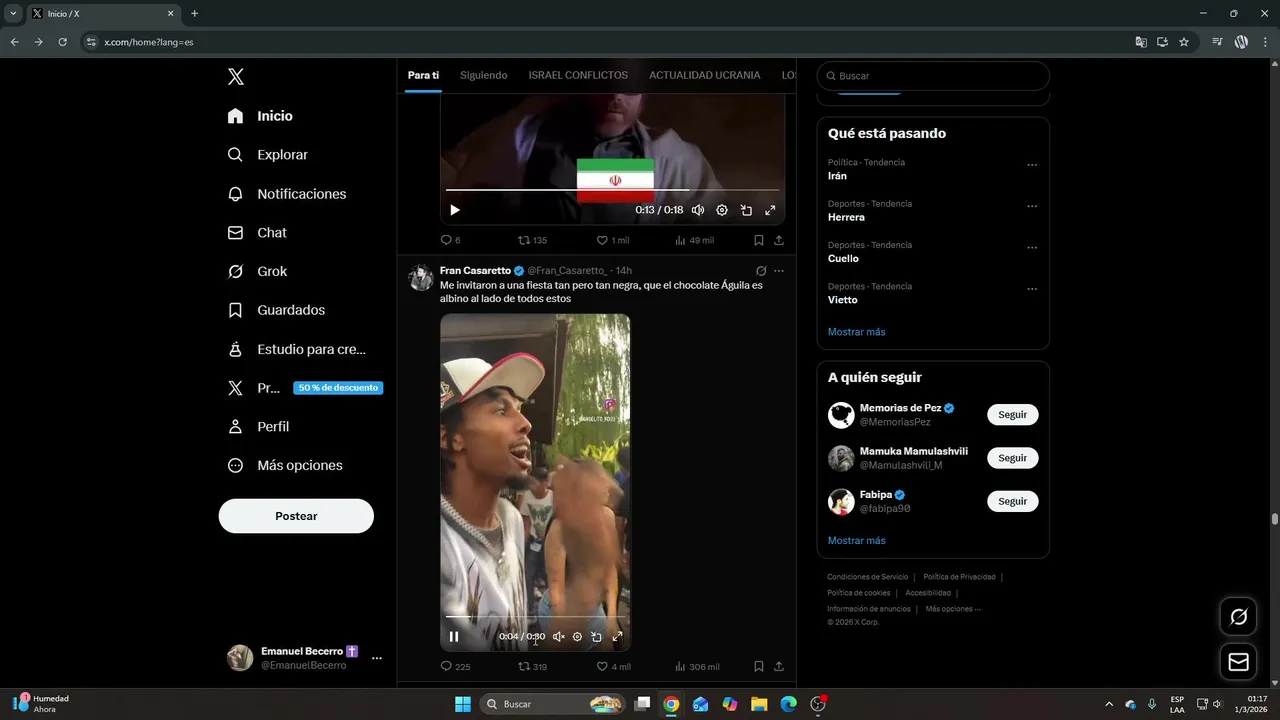Open Guardados bookmarks in sidebar
Screen dimensions: 1280x720
coord(276,310)
